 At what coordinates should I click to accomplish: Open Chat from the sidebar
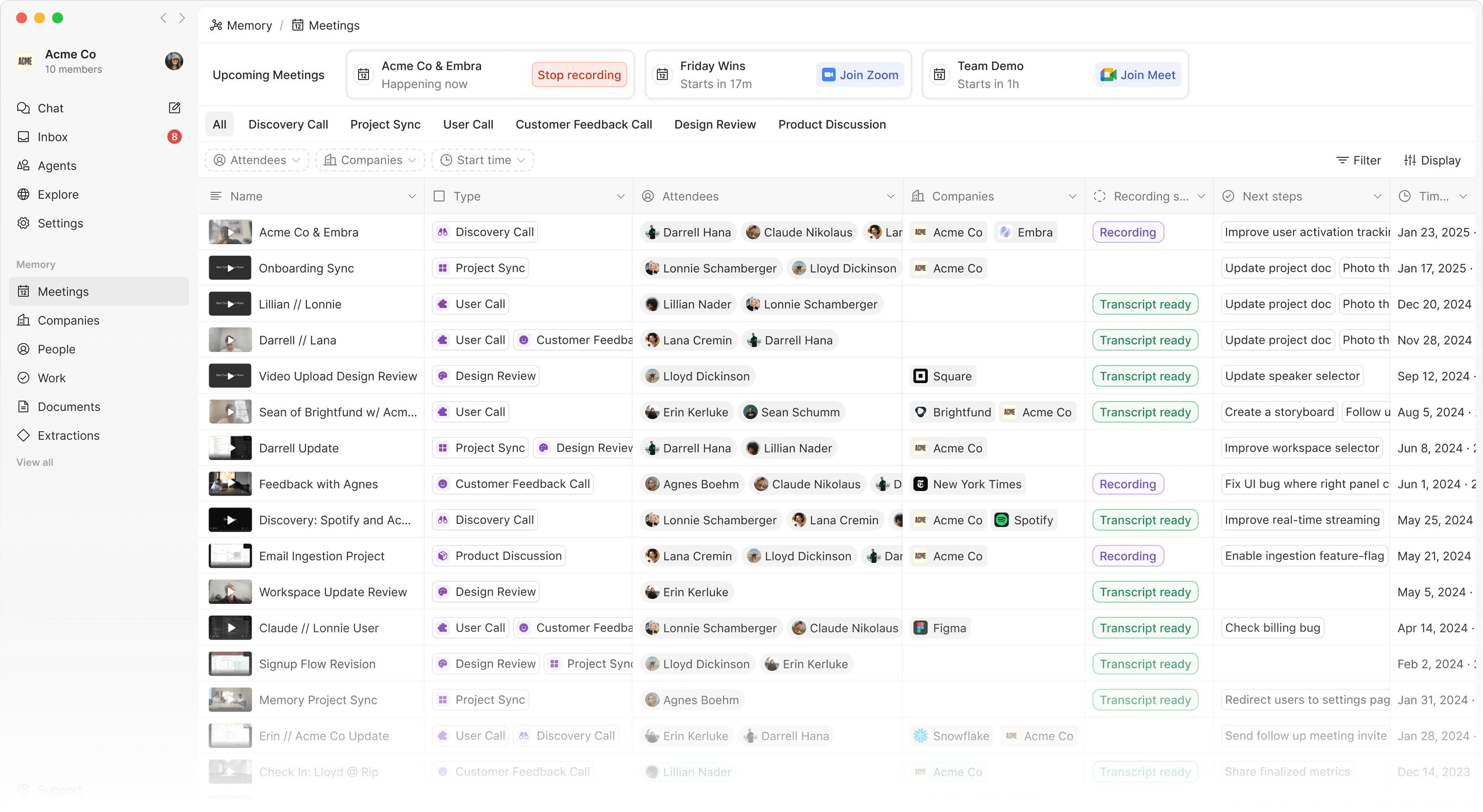(51, 107)
